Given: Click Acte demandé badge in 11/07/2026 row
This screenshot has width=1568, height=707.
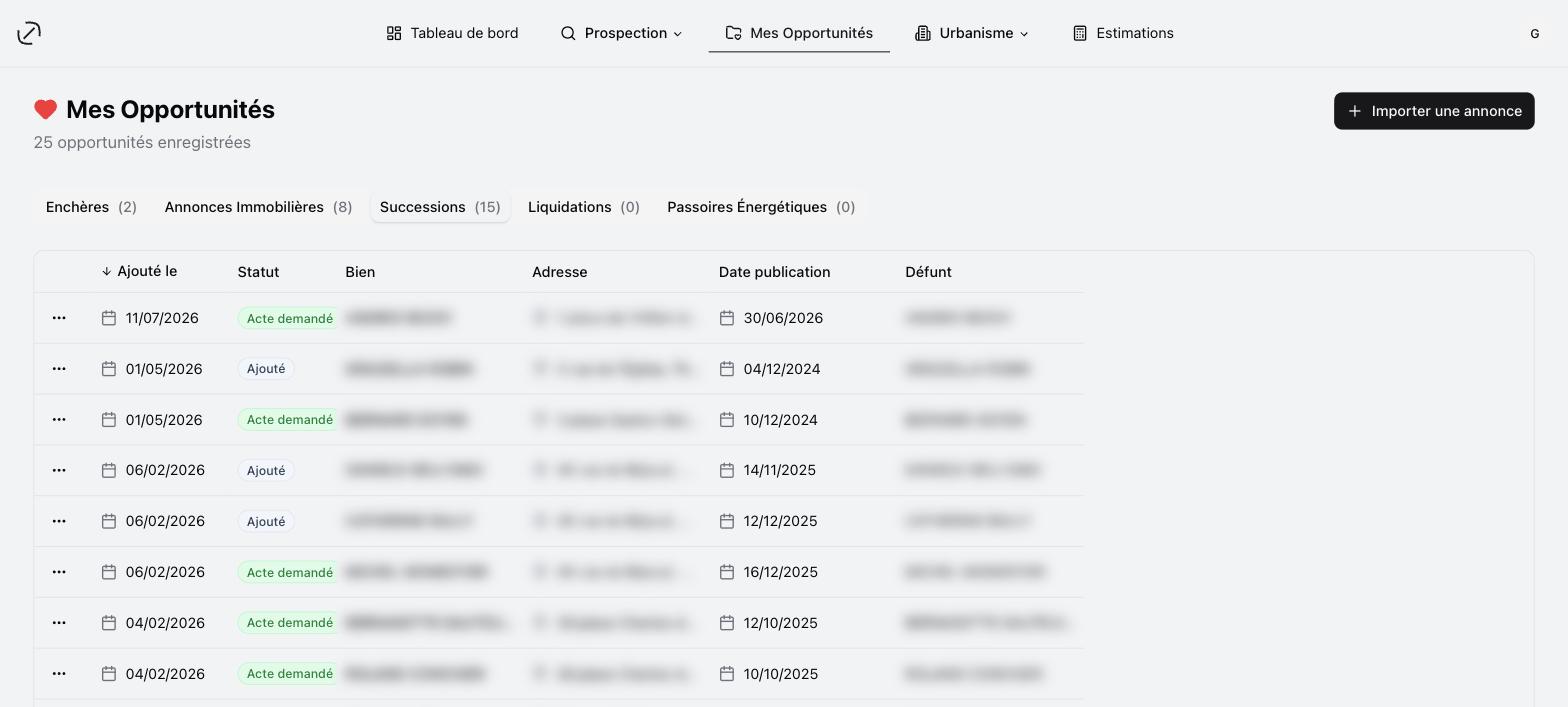Looking at the screenshot, I should click(x=289, y=318).
